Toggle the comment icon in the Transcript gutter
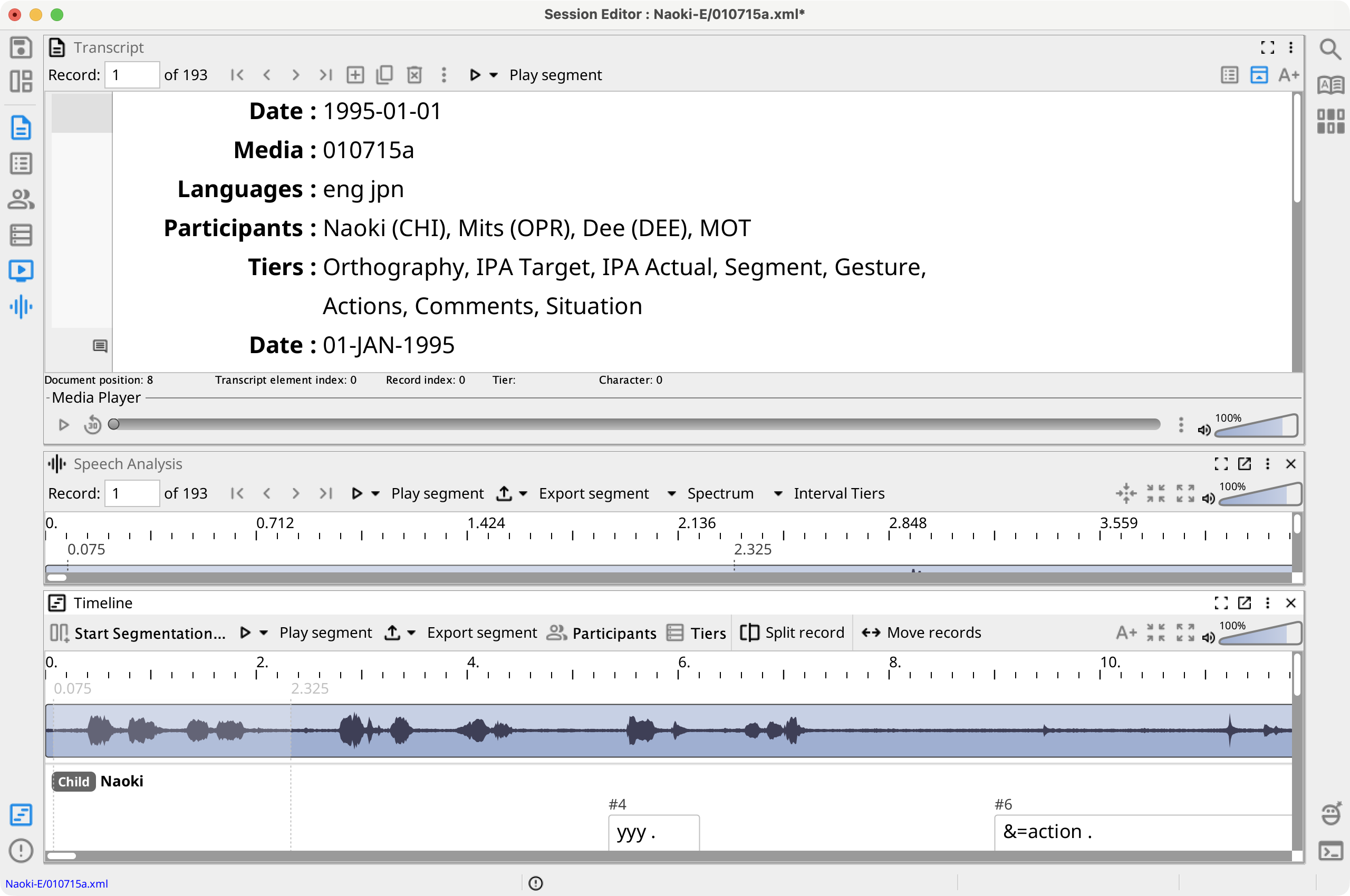Viewport: 1350px width, 896px height. (x=100, y=346)
